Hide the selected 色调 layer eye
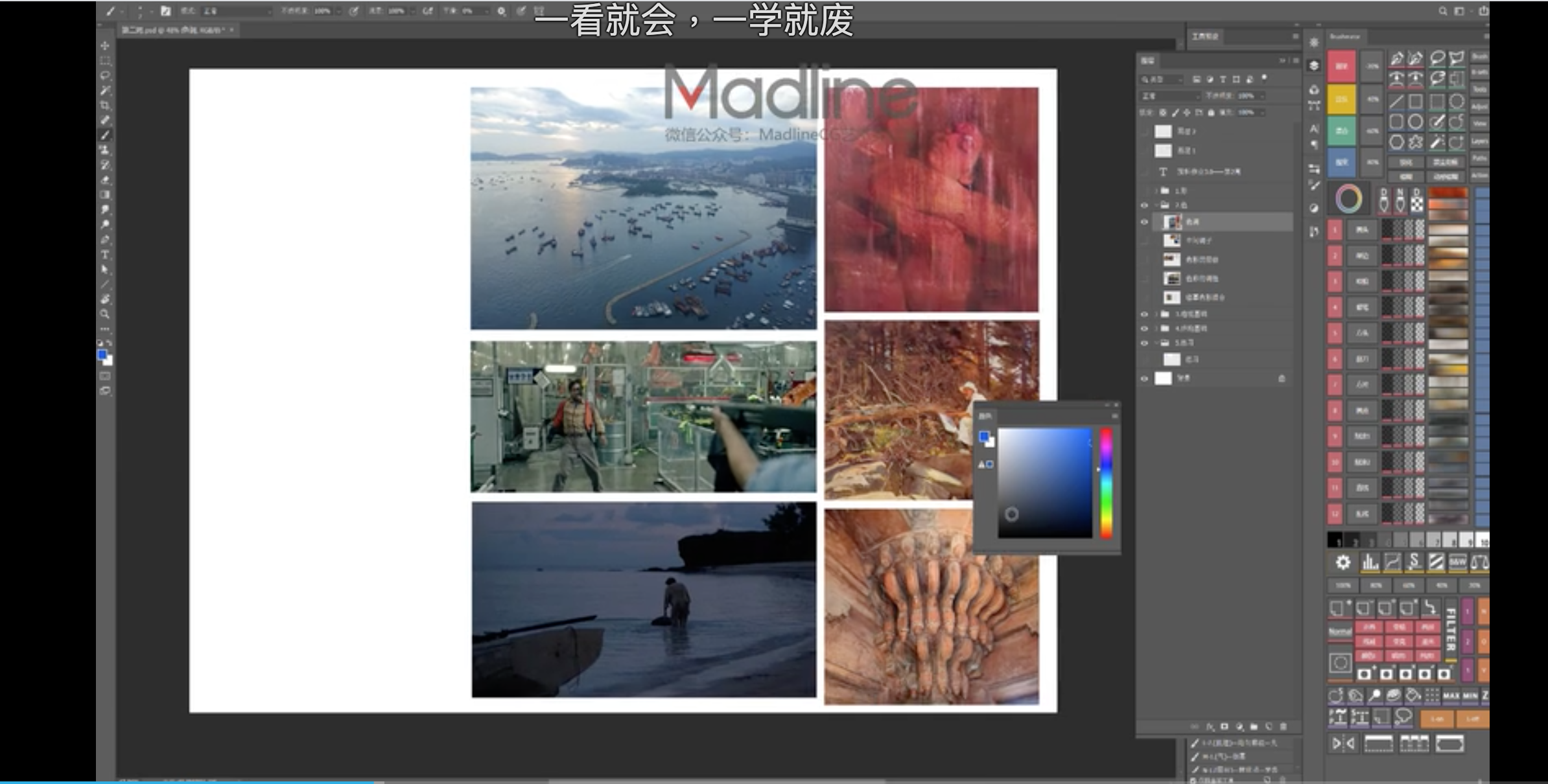Image resolution: width=1548 pixels, height=784 pixels. [x=1144, y=222]
